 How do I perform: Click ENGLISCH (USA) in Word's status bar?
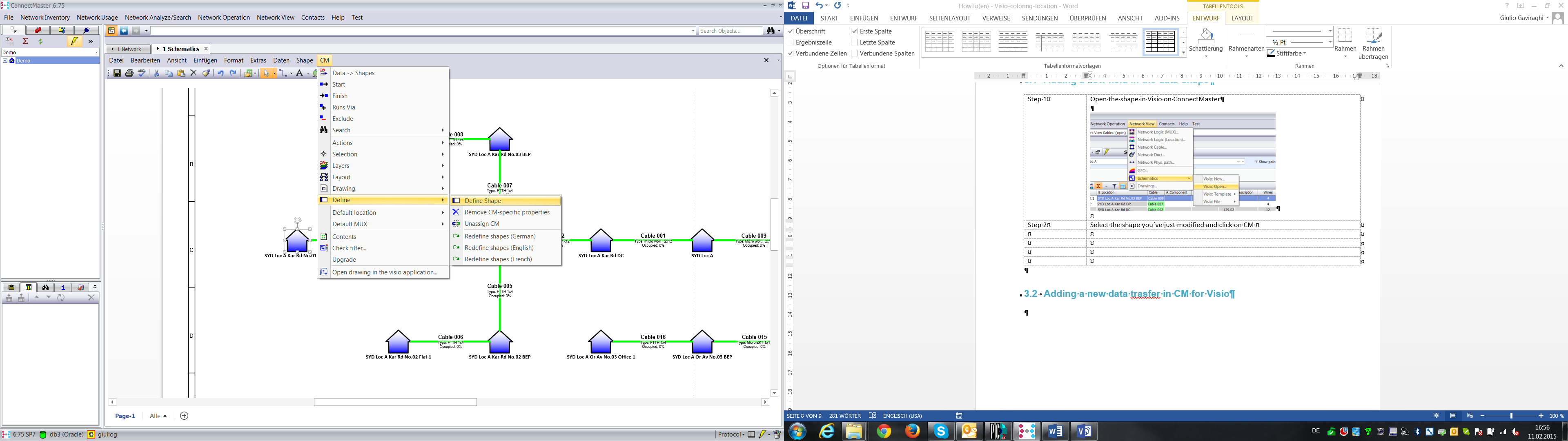[x=902, y=416]
